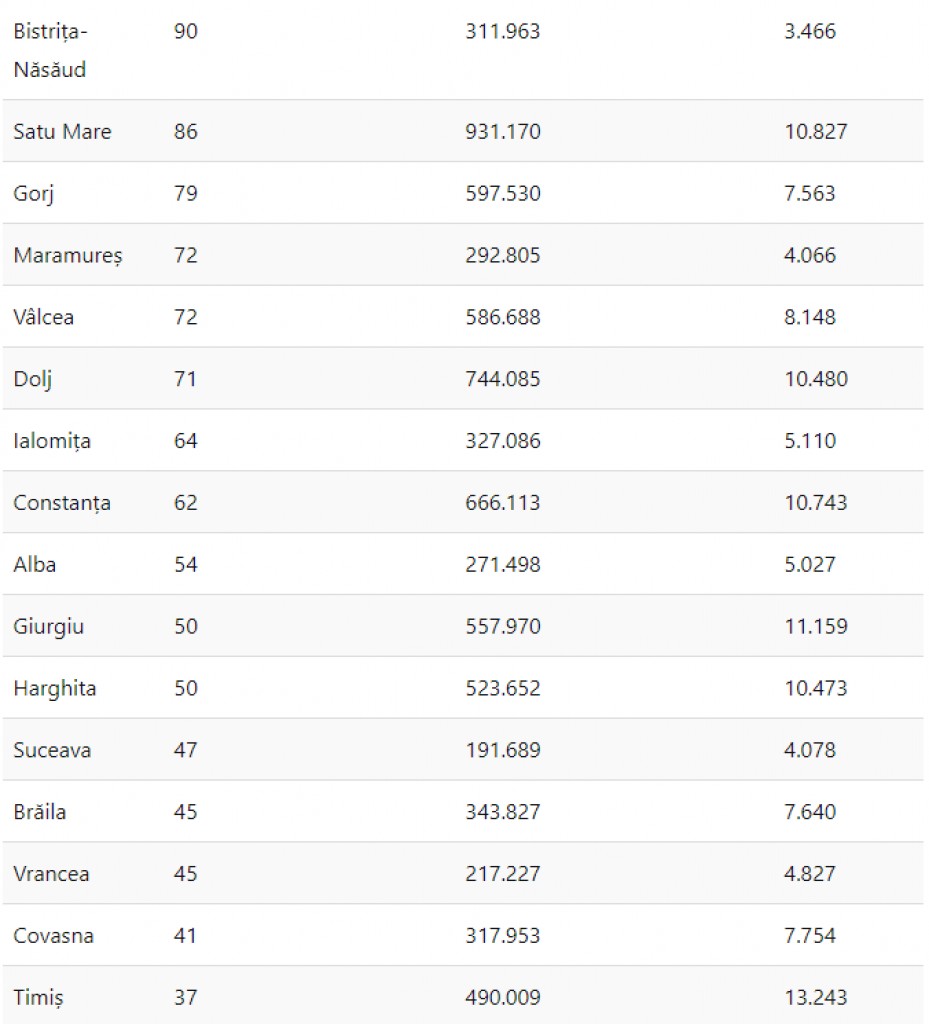This screenshot has height=1024, width=929.
Task: Click the Bistrița-Năsăud county name cell
Action: [x=50, y=50]
